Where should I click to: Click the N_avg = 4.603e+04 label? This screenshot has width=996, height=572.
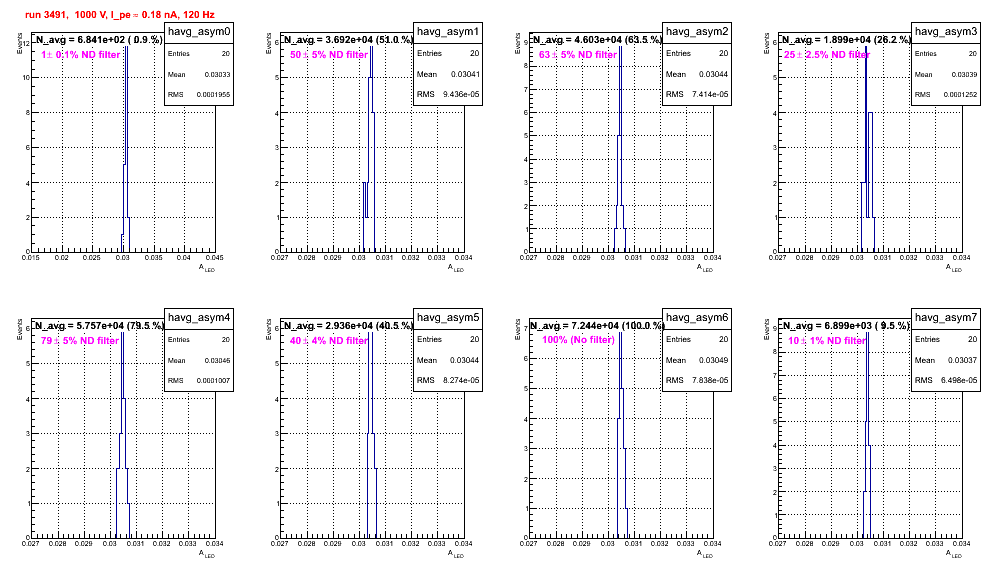(597, 39)
